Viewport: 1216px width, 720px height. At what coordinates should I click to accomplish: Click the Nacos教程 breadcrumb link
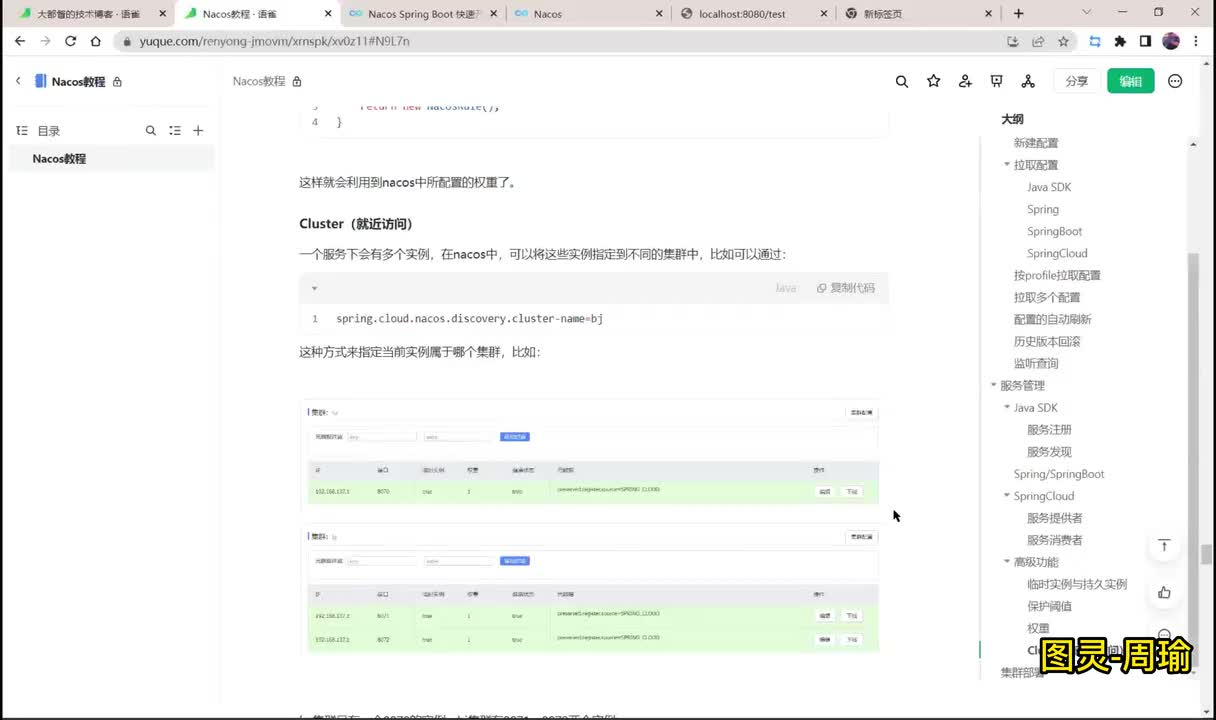[x=259, y=82]
